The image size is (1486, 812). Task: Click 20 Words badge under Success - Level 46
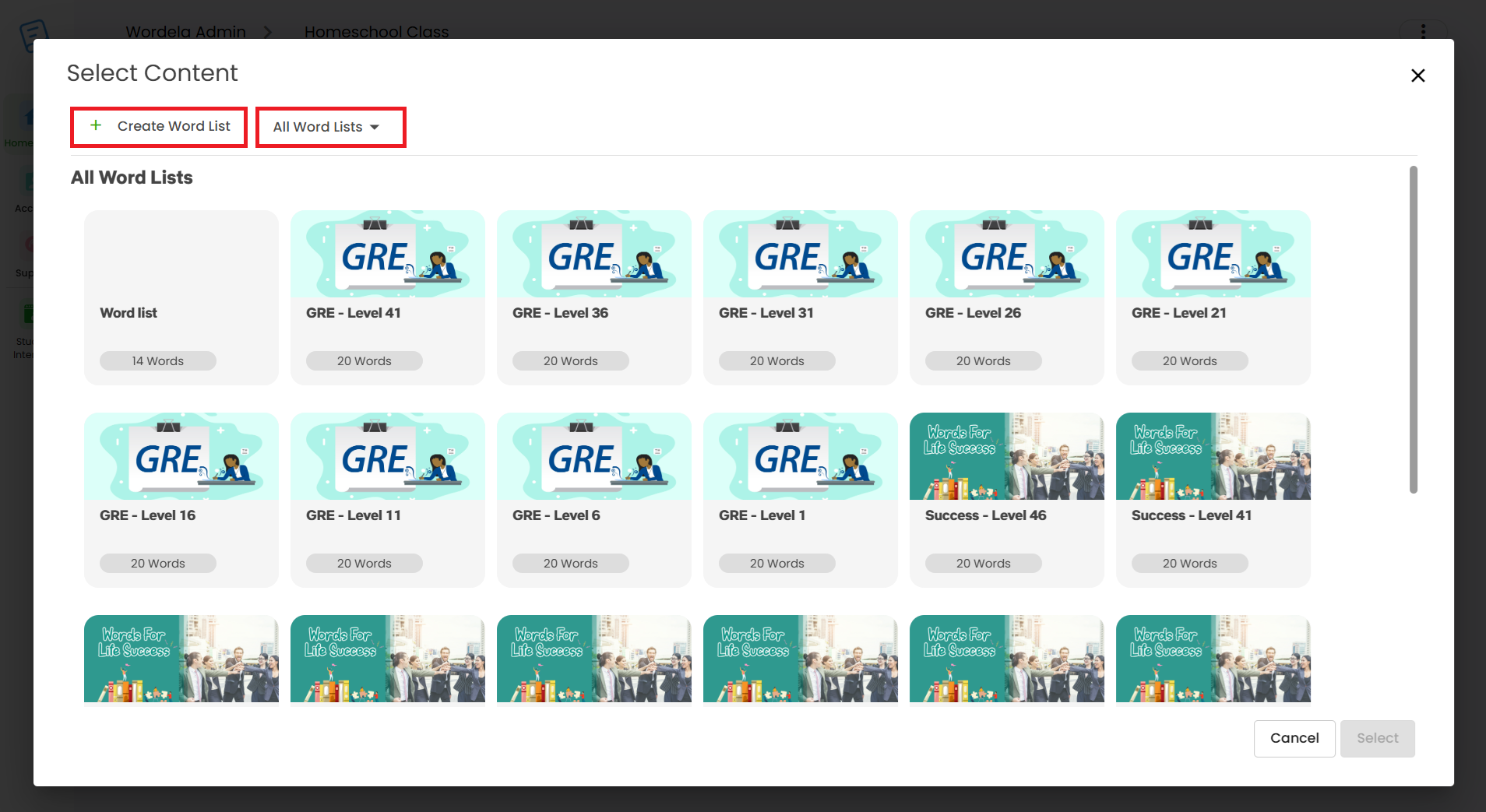click(984, 564)
